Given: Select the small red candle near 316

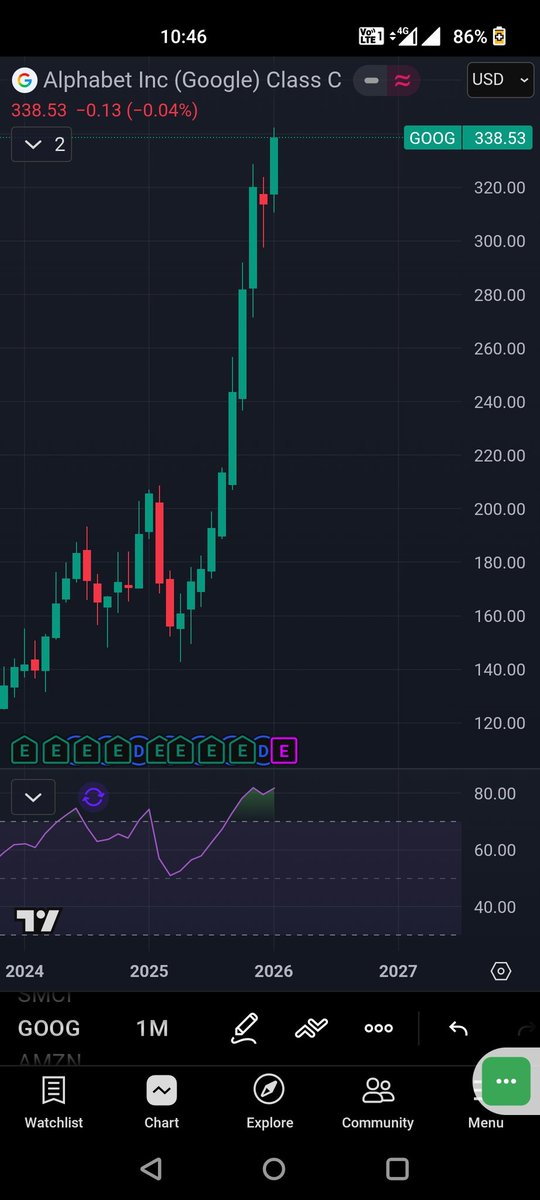Looking at the screenshot, I should (263, 199).
